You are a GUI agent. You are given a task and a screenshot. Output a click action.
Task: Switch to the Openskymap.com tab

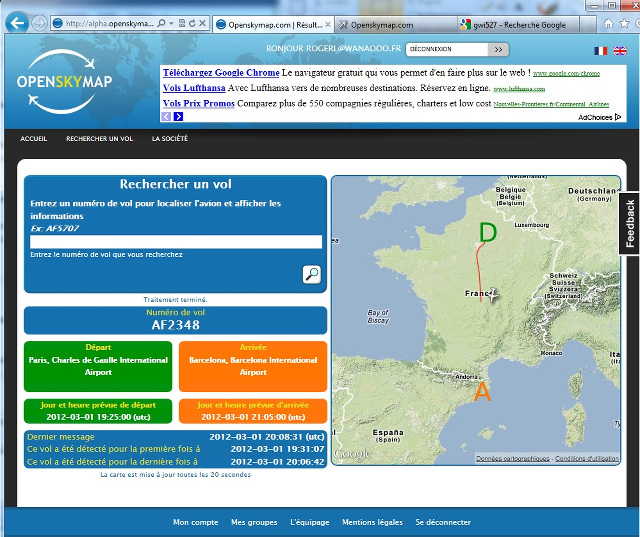tap(396, 25)
